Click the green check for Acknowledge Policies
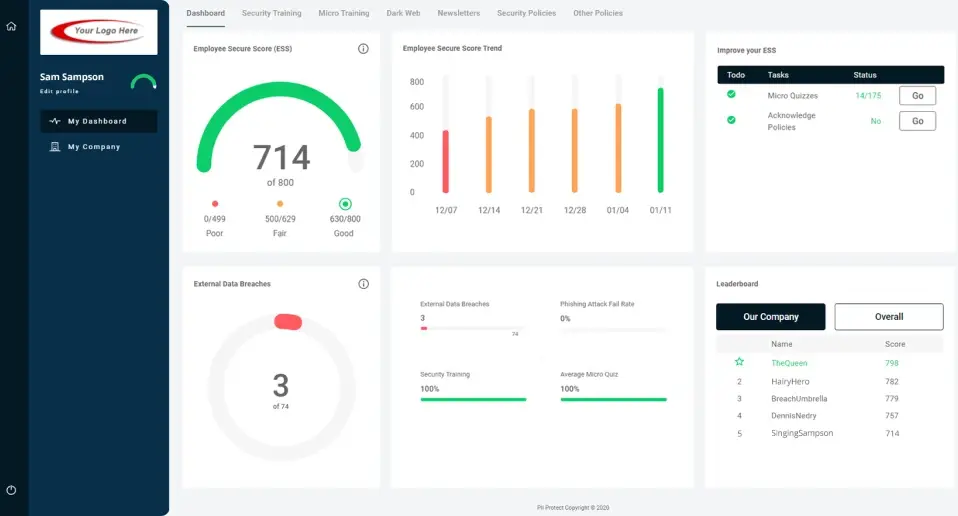Screen dimensions: 958x516 (x=731, y=120)
